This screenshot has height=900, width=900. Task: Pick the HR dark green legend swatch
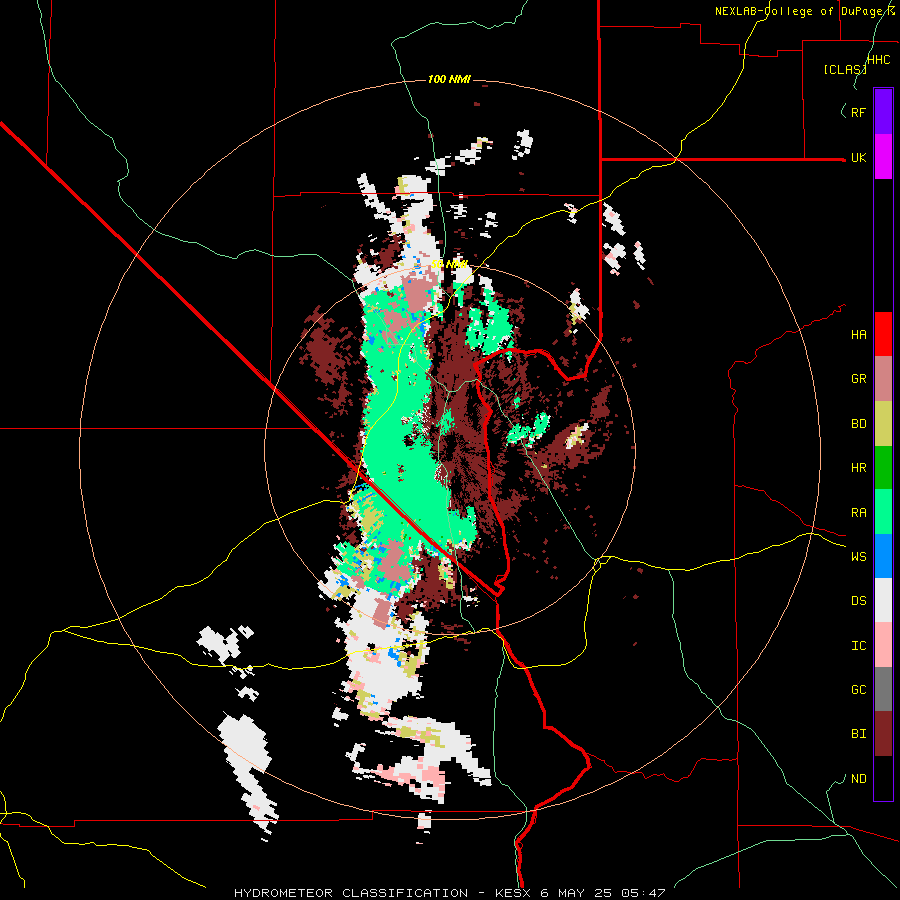pos(883,468)
